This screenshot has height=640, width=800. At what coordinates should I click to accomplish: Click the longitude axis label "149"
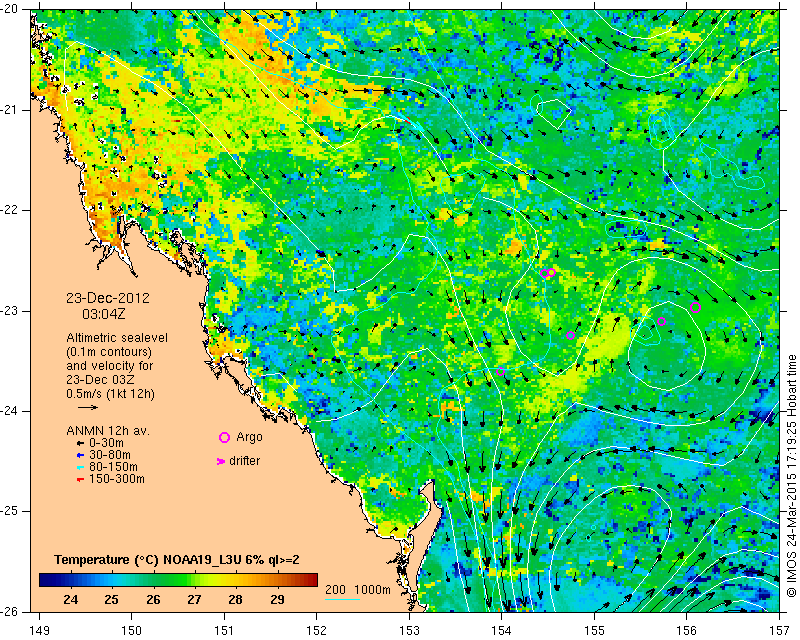pyautogui.click(x=39, y=631)
